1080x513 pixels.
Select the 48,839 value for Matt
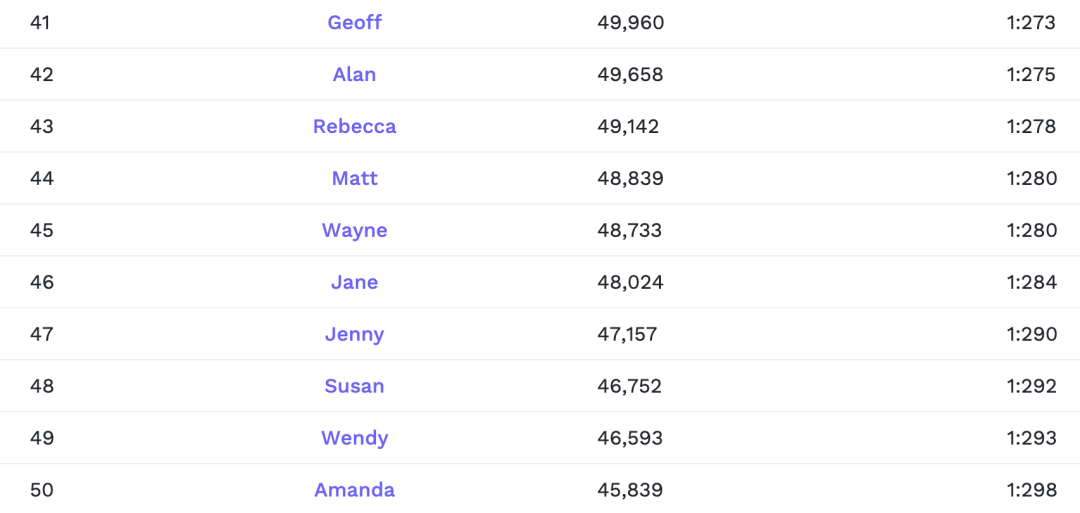630,178
